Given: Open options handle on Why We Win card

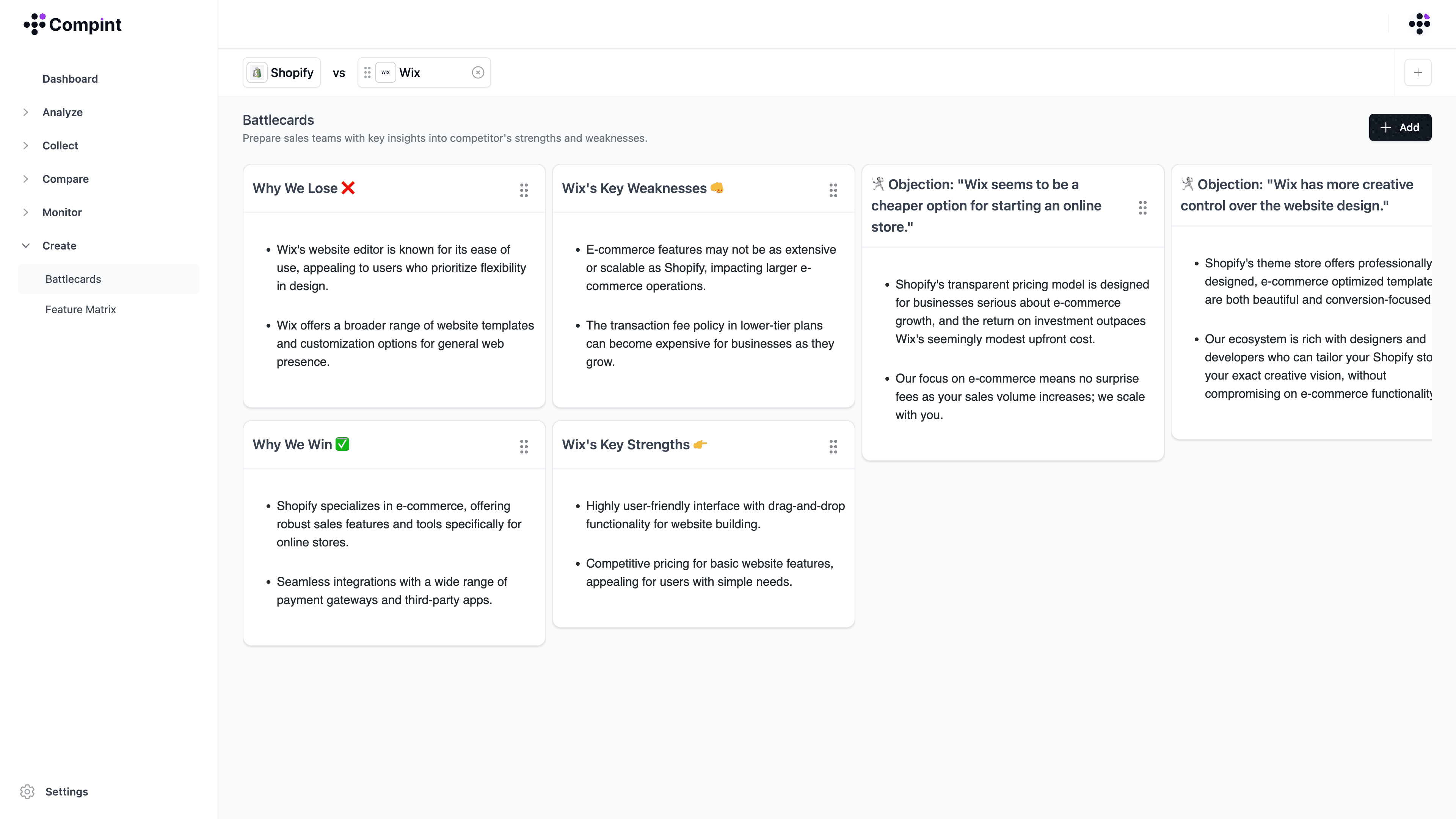Looking at the screenshot, I should tap(524, 447).
